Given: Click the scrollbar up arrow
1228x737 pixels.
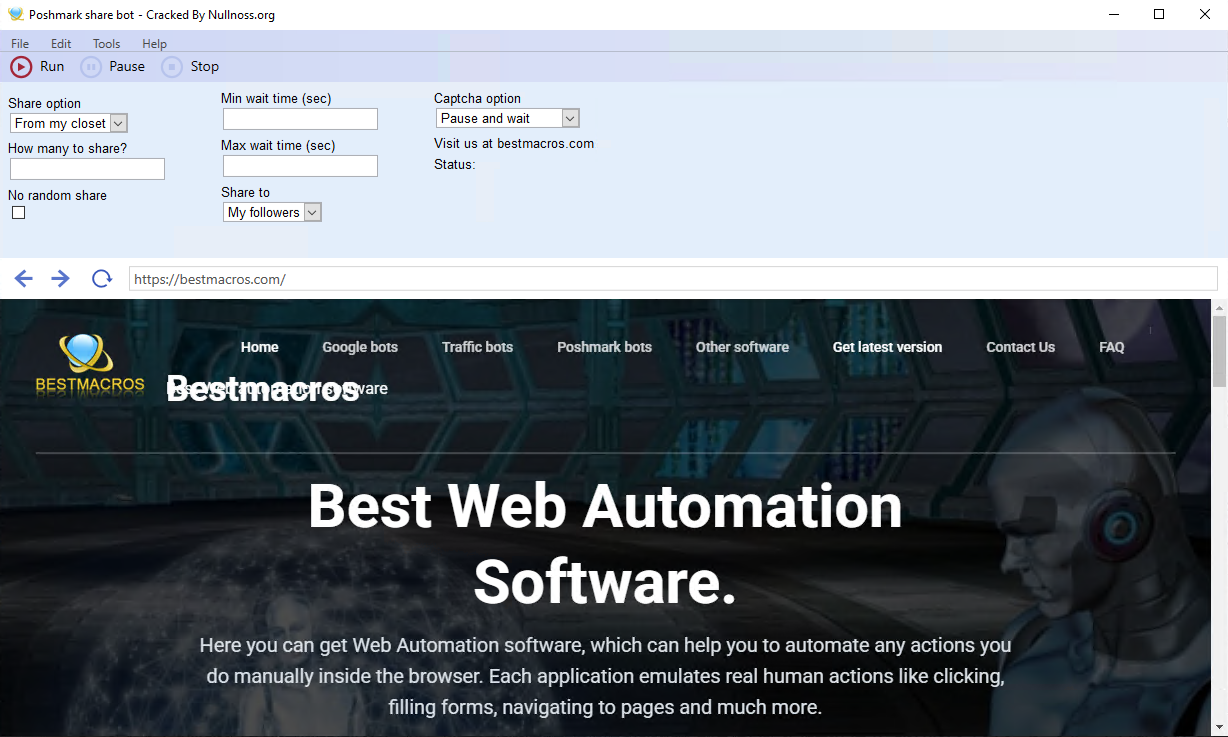Looking at the screenshot, I should (x=1219, y=307).
